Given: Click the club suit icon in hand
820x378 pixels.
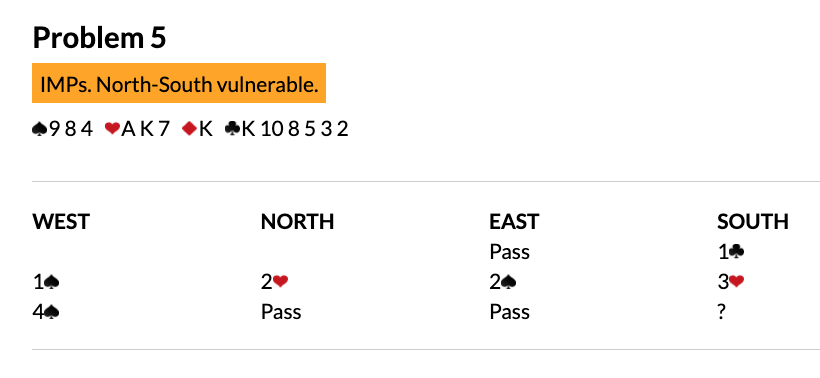Looking at the screenshot, I should 233,128.
